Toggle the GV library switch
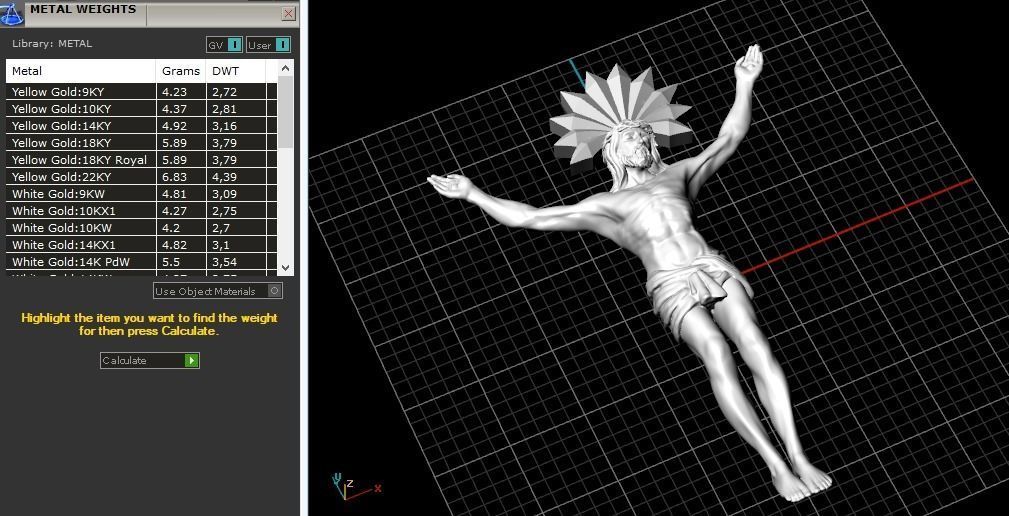Viewport: 1009px width, 516px height. (236, 45)
